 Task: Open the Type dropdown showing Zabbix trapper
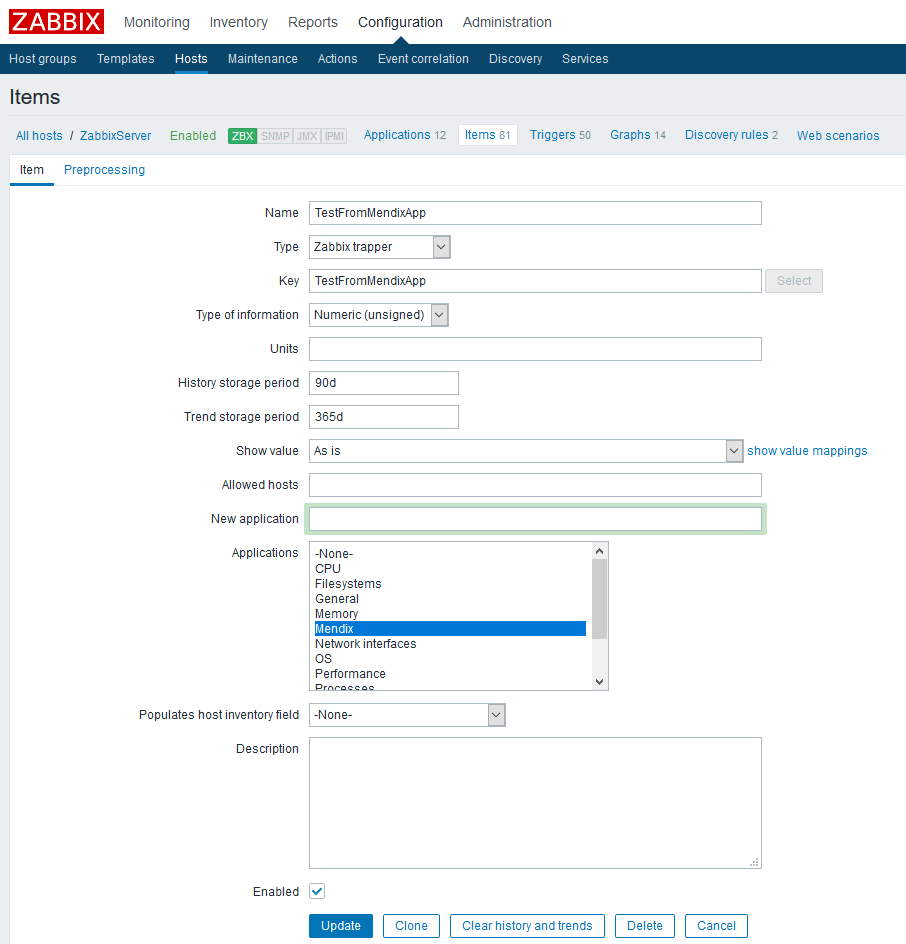pos(380,247)
